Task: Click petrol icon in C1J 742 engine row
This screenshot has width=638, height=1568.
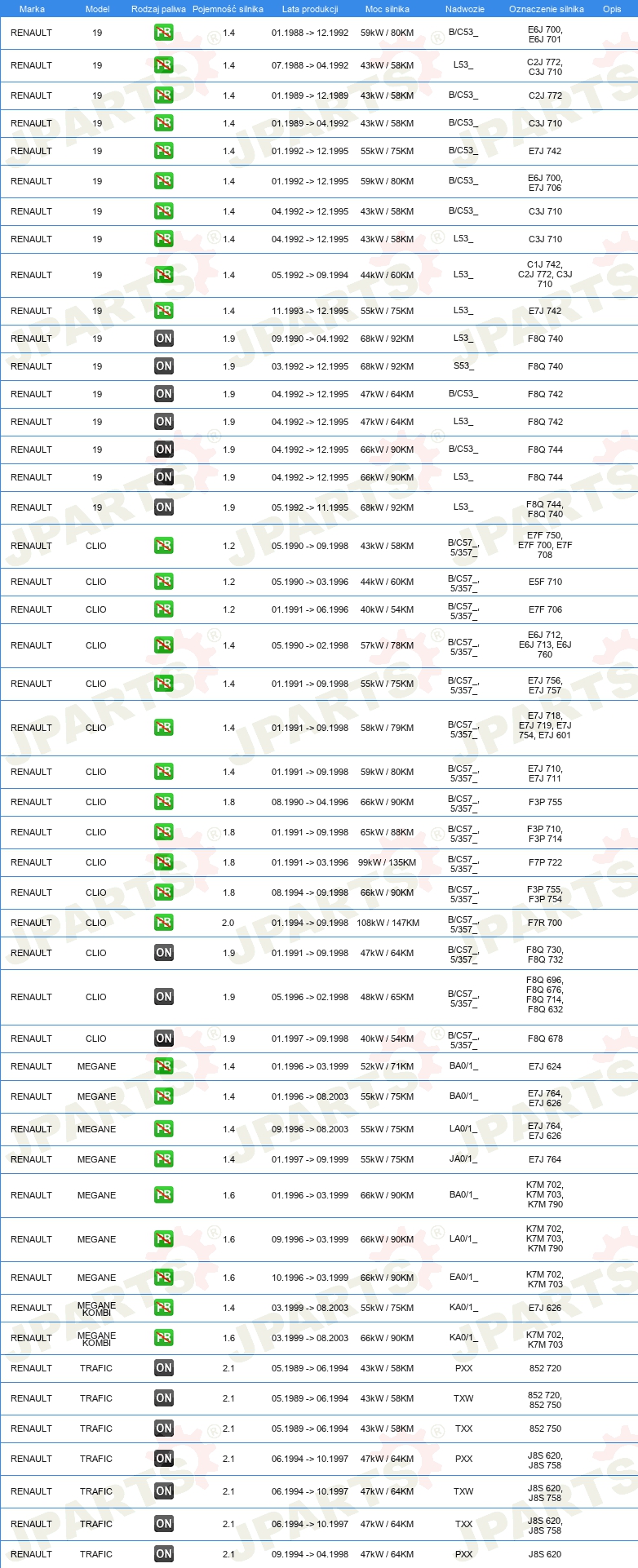Action: pos(164,275)
